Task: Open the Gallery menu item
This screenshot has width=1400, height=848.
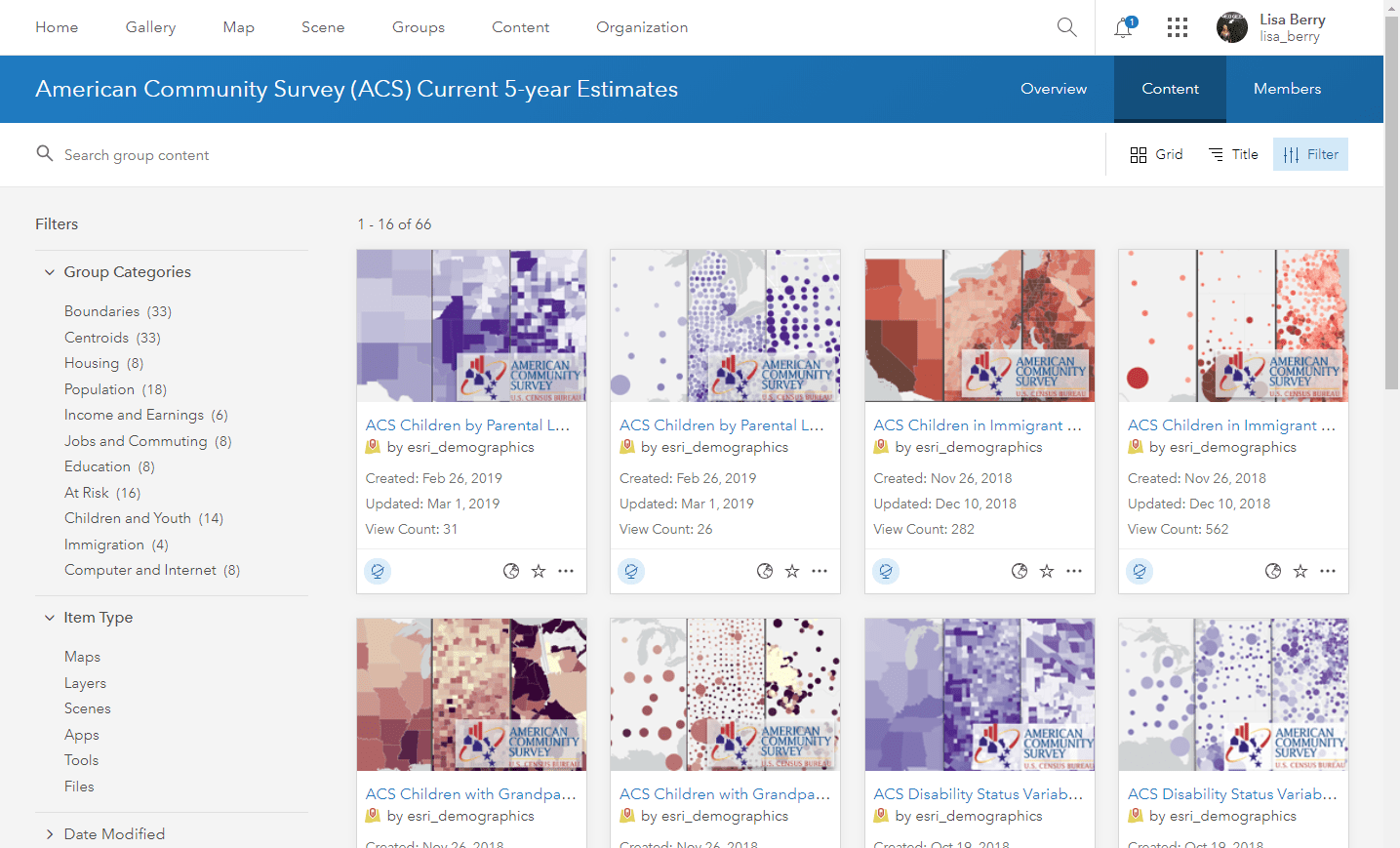Action: 150,27
